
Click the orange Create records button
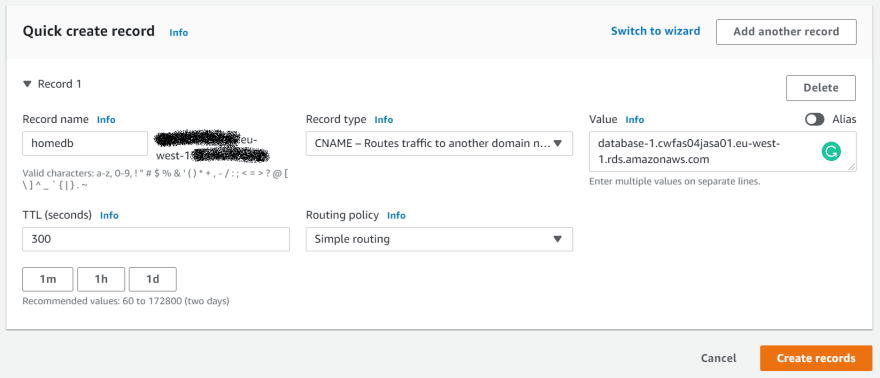click(816, 358)
